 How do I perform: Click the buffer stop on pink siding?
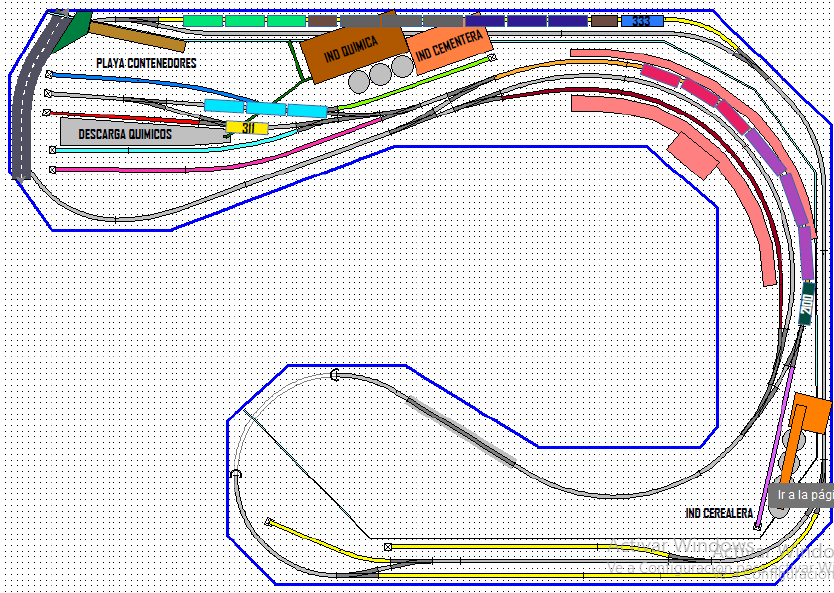point(53,170)
